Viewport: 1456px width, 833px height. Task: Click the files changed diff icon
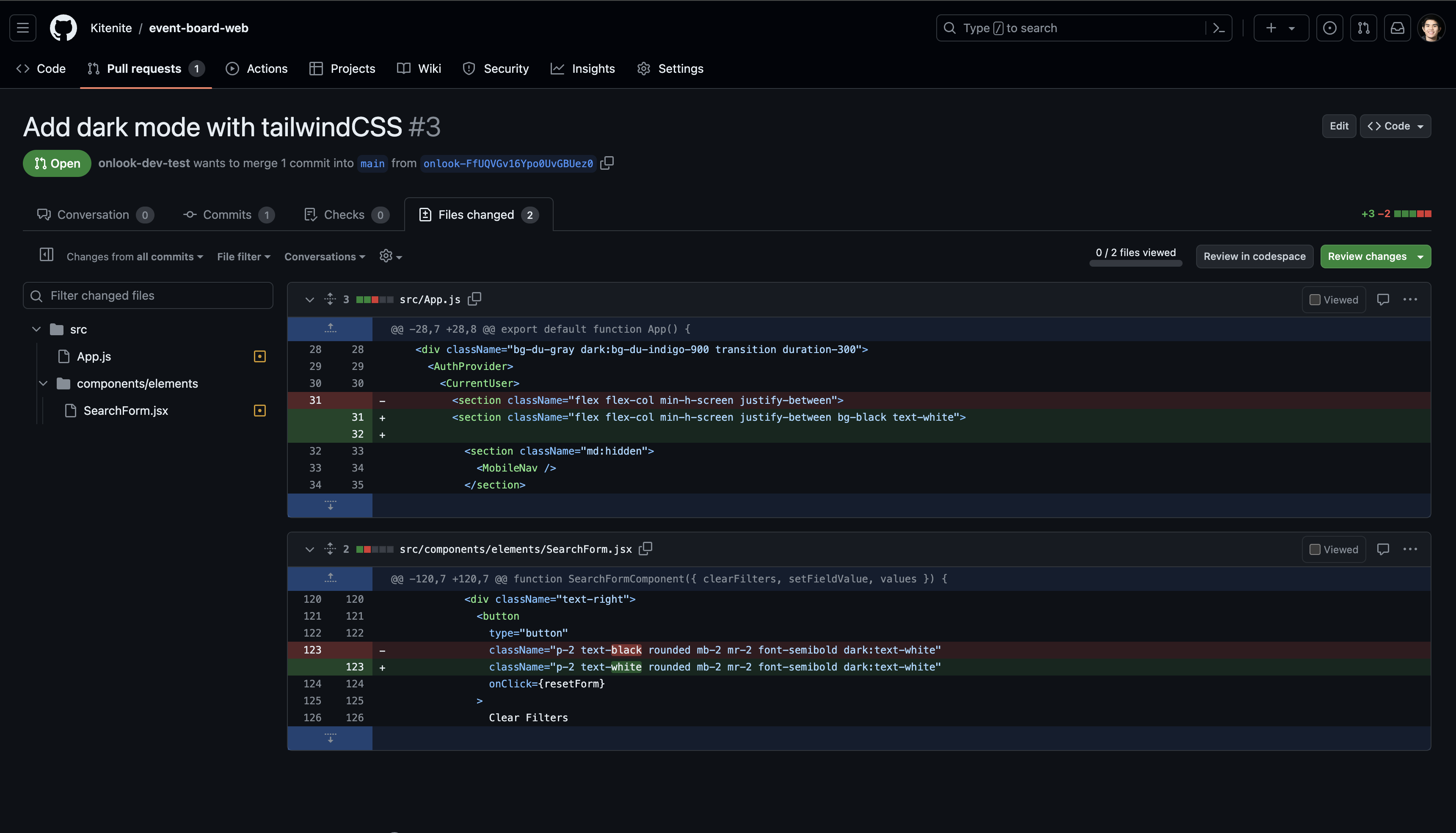[x=425, y=214]
